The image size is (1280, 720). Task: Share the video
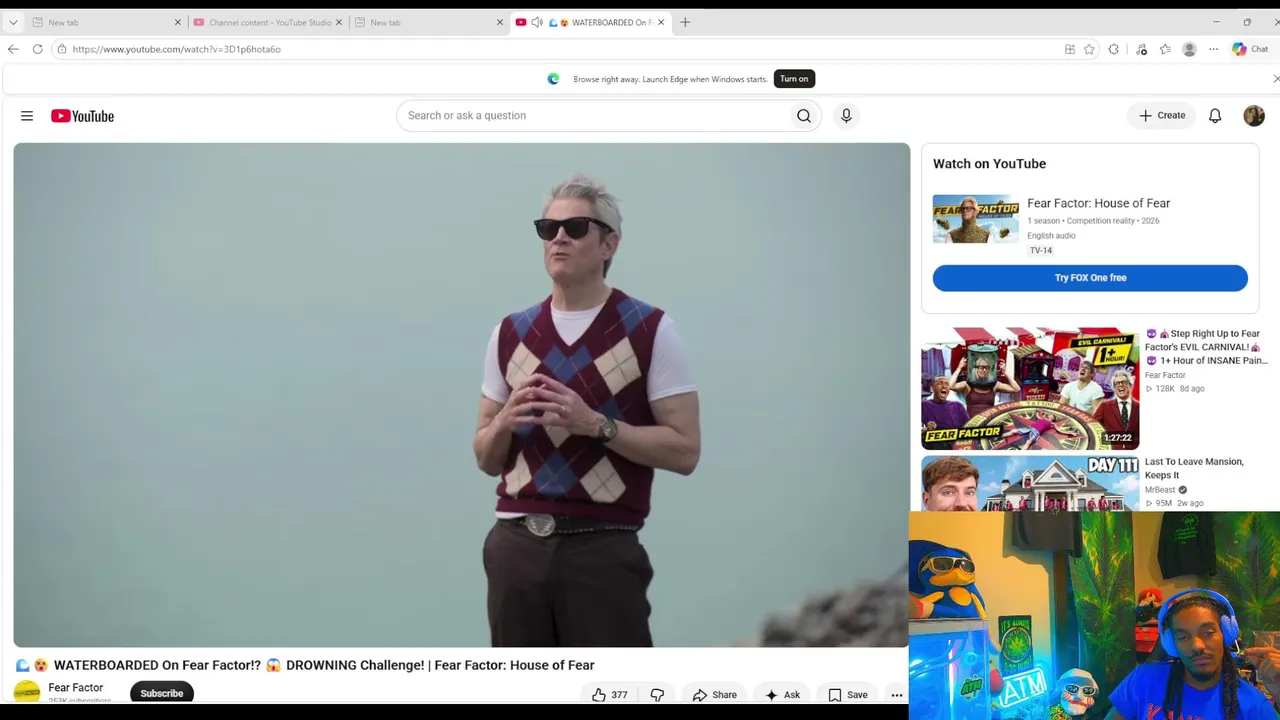click(x=715, y=695)
